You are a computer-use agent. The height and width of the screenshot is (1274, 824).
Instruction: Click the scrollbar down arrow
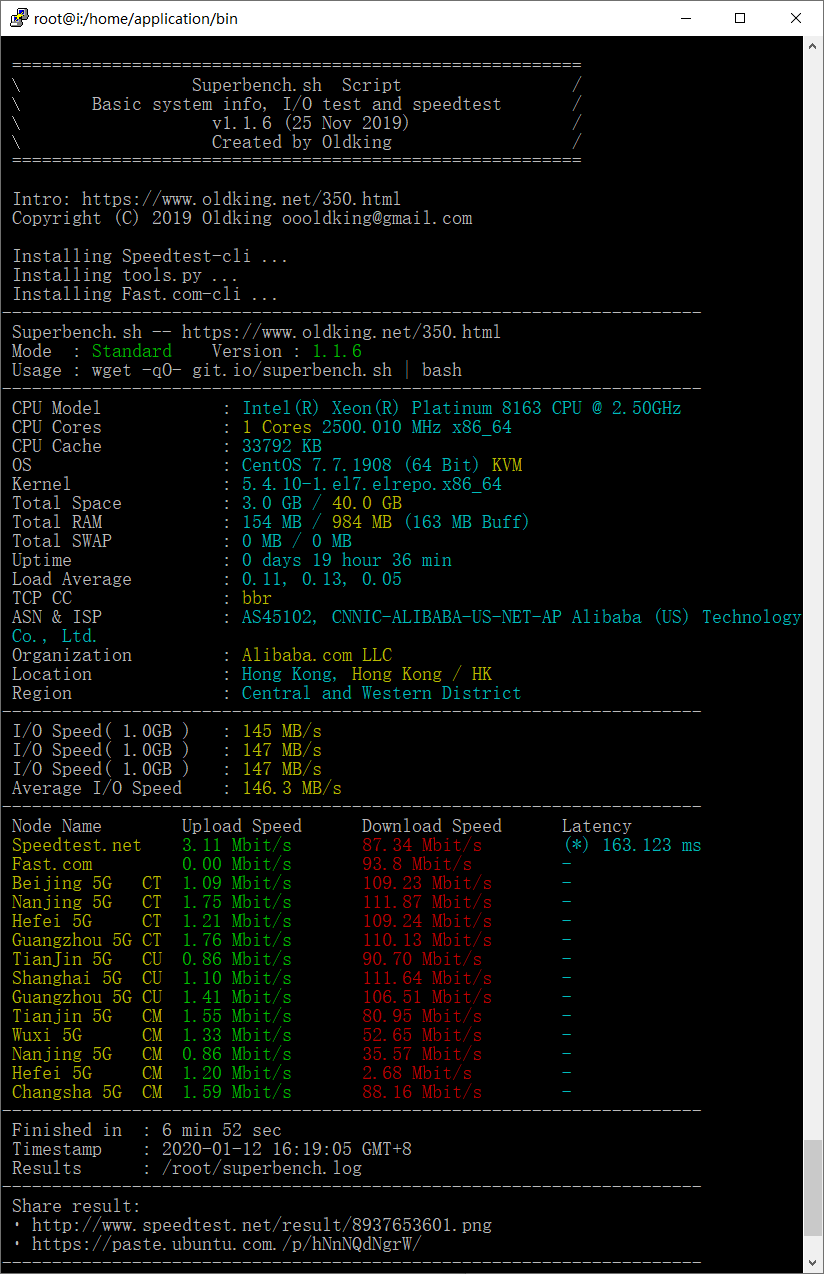(814, 1264)
